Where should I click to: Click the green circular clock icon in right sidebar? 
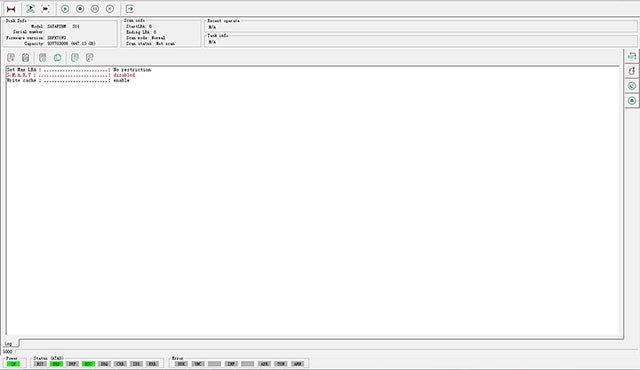pyautogui.click(x=631, y=86)
